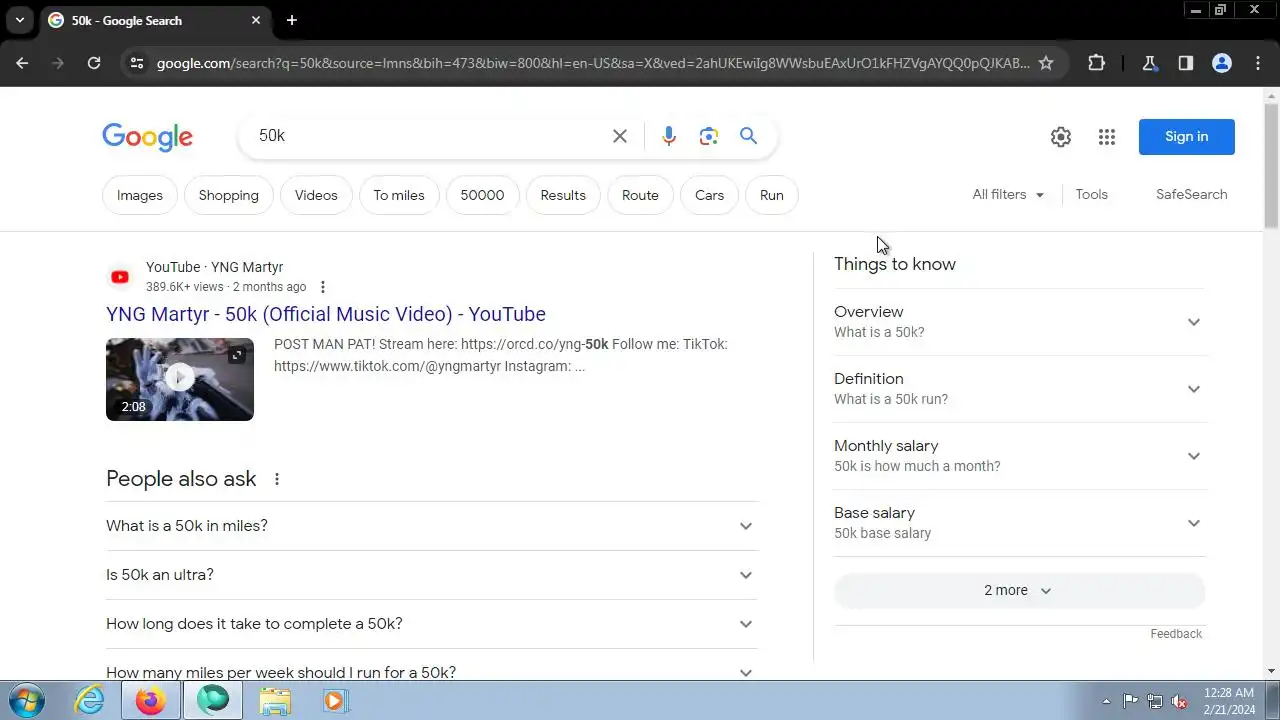The image size is (1280, 720).
Task: Open three-dot menu beside YNG Martyr result
Action: tap(322, 287)
